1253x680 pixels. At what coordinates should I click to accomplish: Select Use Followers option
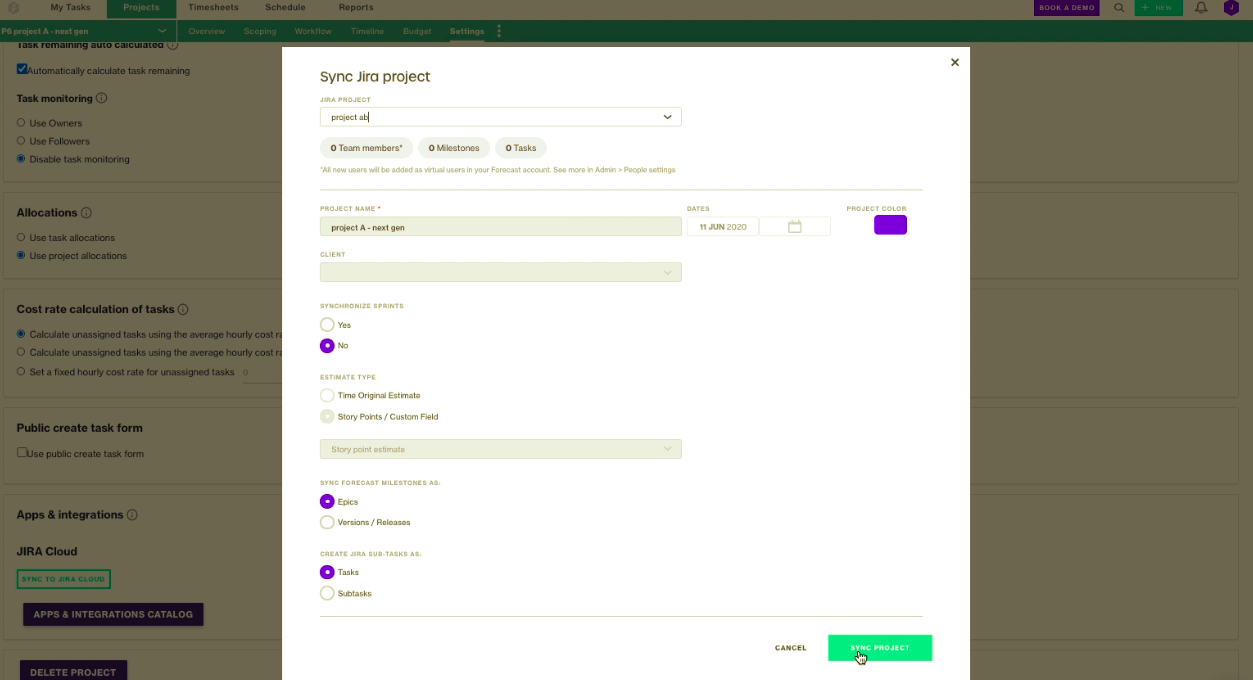(x=21, y=141)
